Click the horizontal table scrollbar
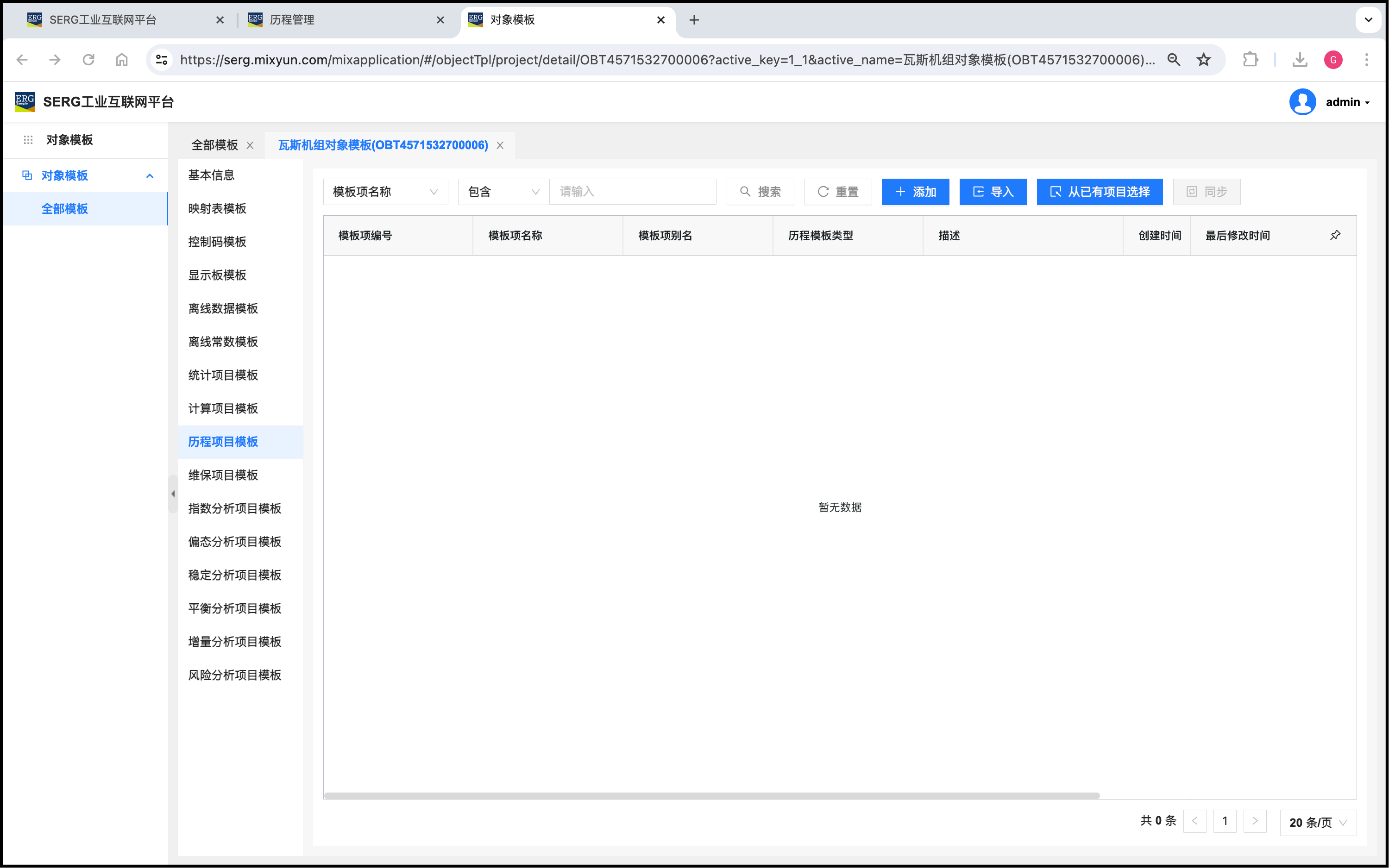The height and width of the screenshot is (868, 1389). [x=711, y=796]
